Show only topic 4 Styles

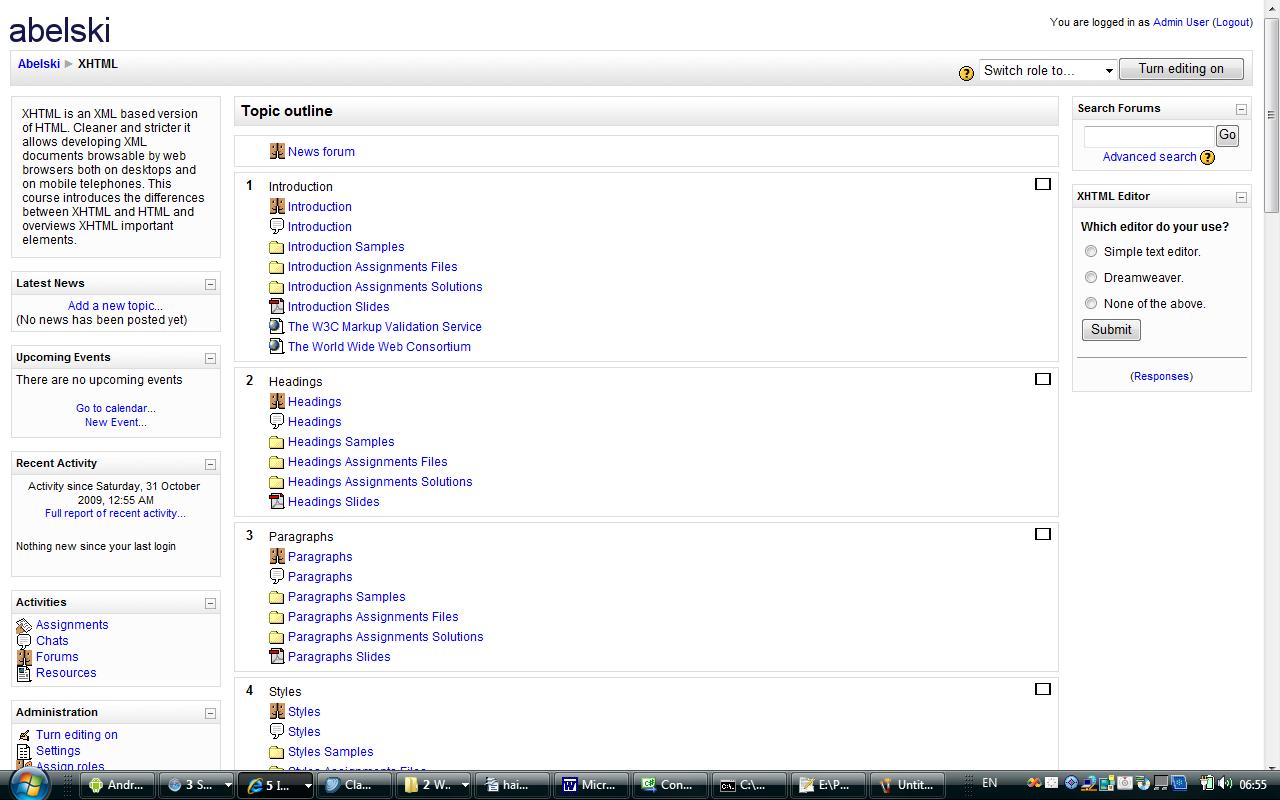tap(1043, 689)
